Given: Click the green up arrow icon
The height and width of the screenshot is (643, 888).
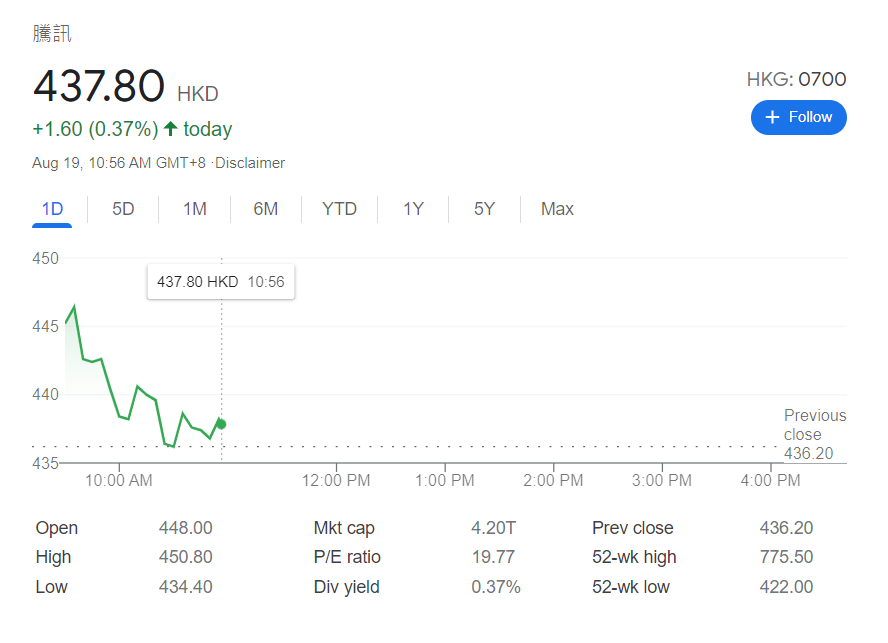Looking at the screenshot, I should click(x=170, y=129).
